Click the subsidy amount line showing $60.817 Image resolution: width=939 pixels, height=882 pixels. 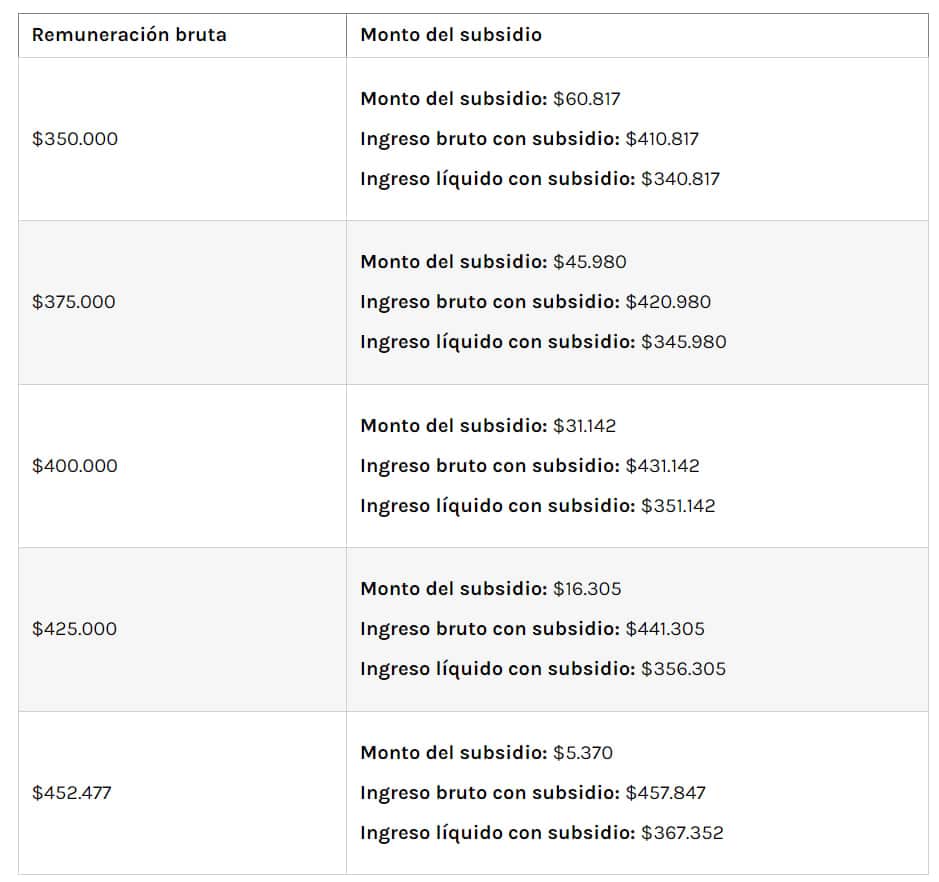pyautogui.click(x=490, y=99)
